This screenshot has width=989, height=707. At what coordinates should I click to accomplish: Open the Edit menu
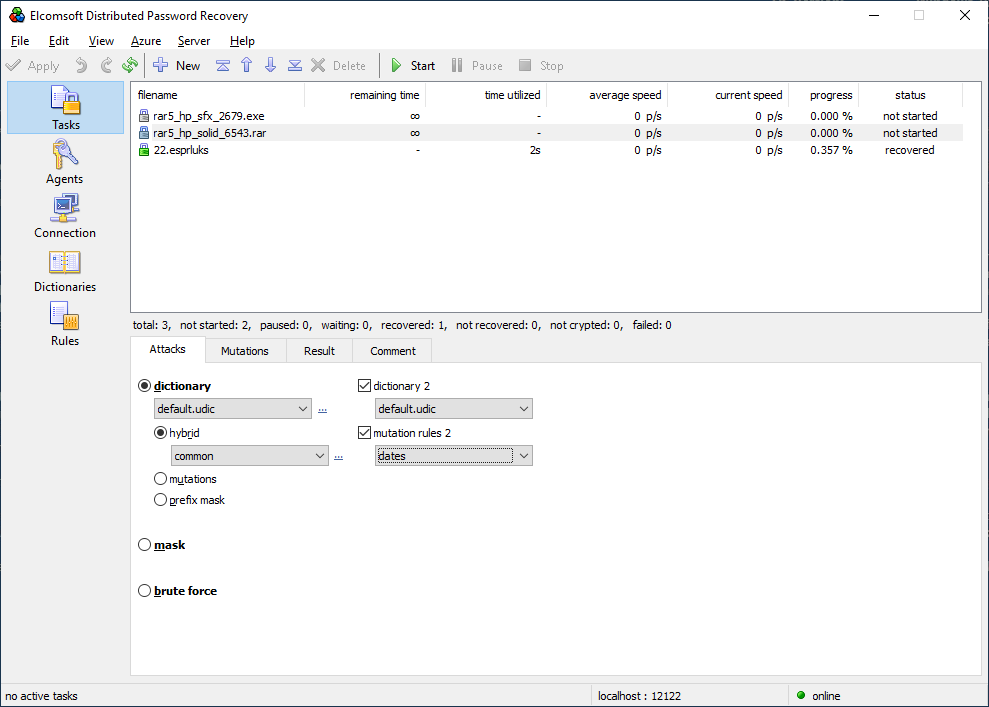(x=59, y=41)
